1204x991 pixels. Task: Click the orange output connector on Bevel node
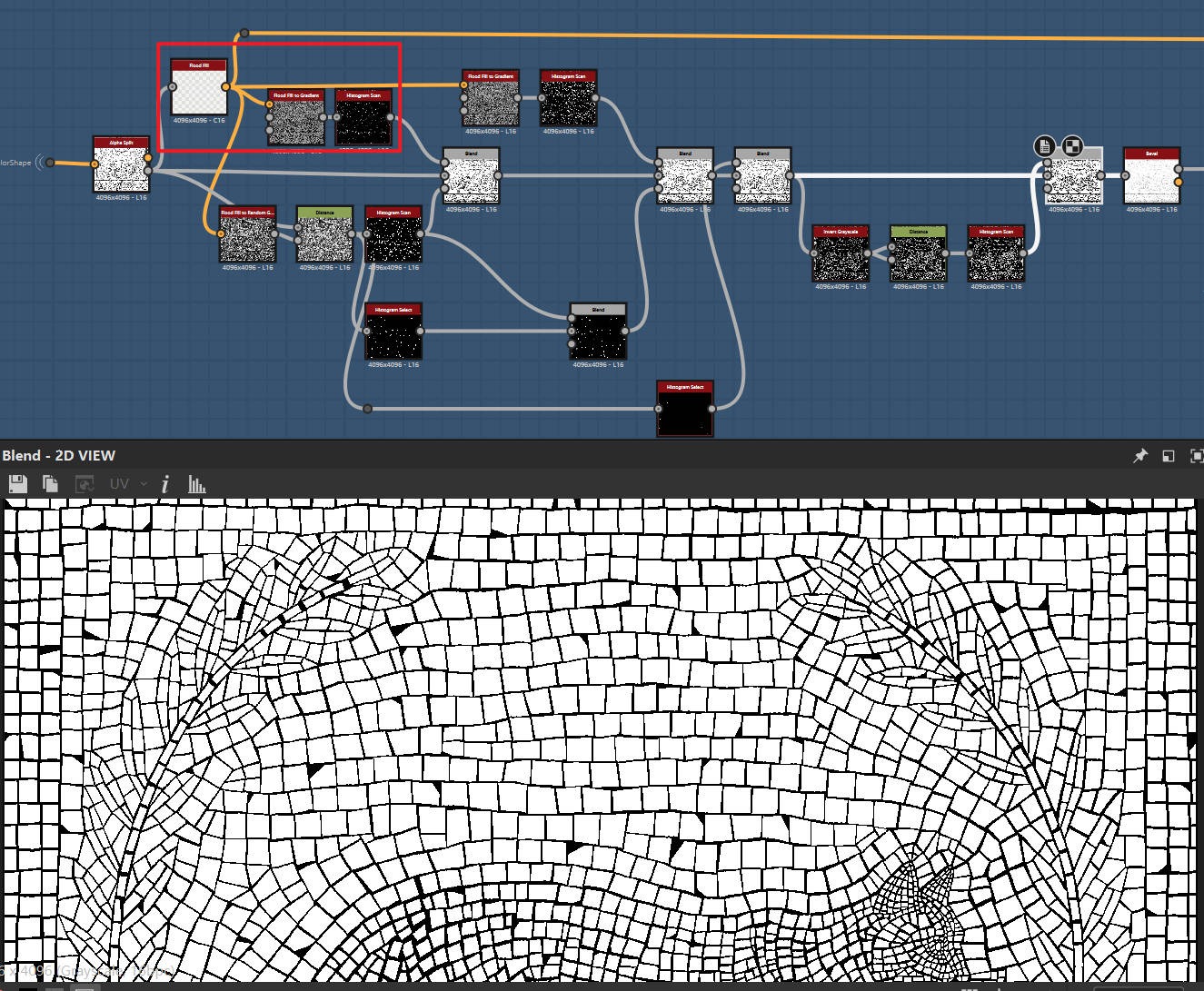1179,183
